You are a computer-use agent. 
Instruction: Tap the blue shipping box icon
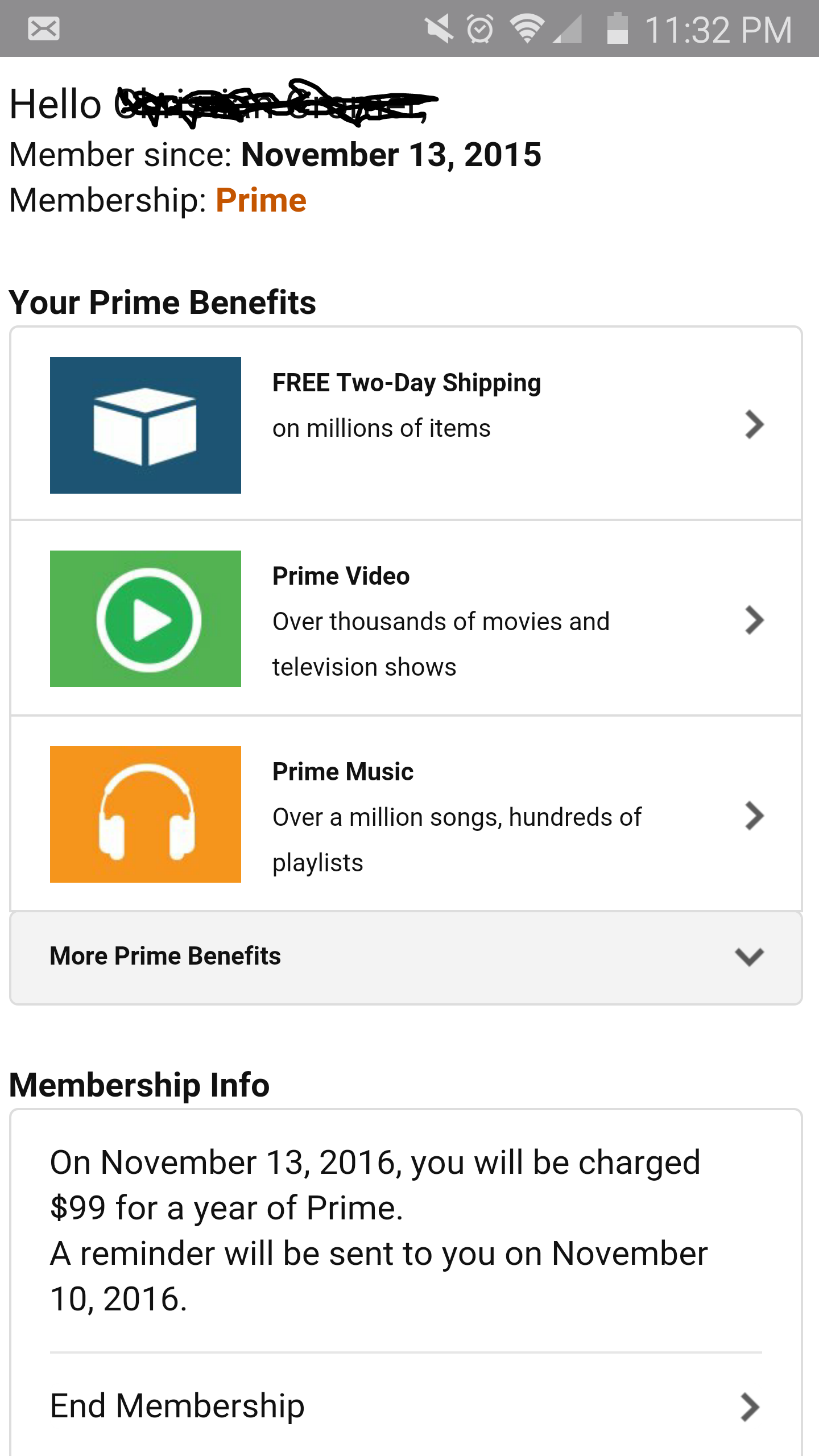pos(146,425)
